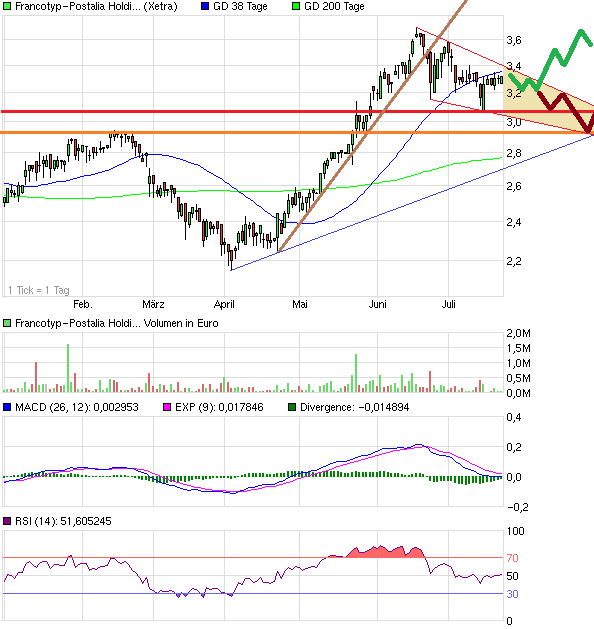Click the dark green Divergence swatch
The height and width of the screenshot is (629, 594).
click(x=292, y=408)
